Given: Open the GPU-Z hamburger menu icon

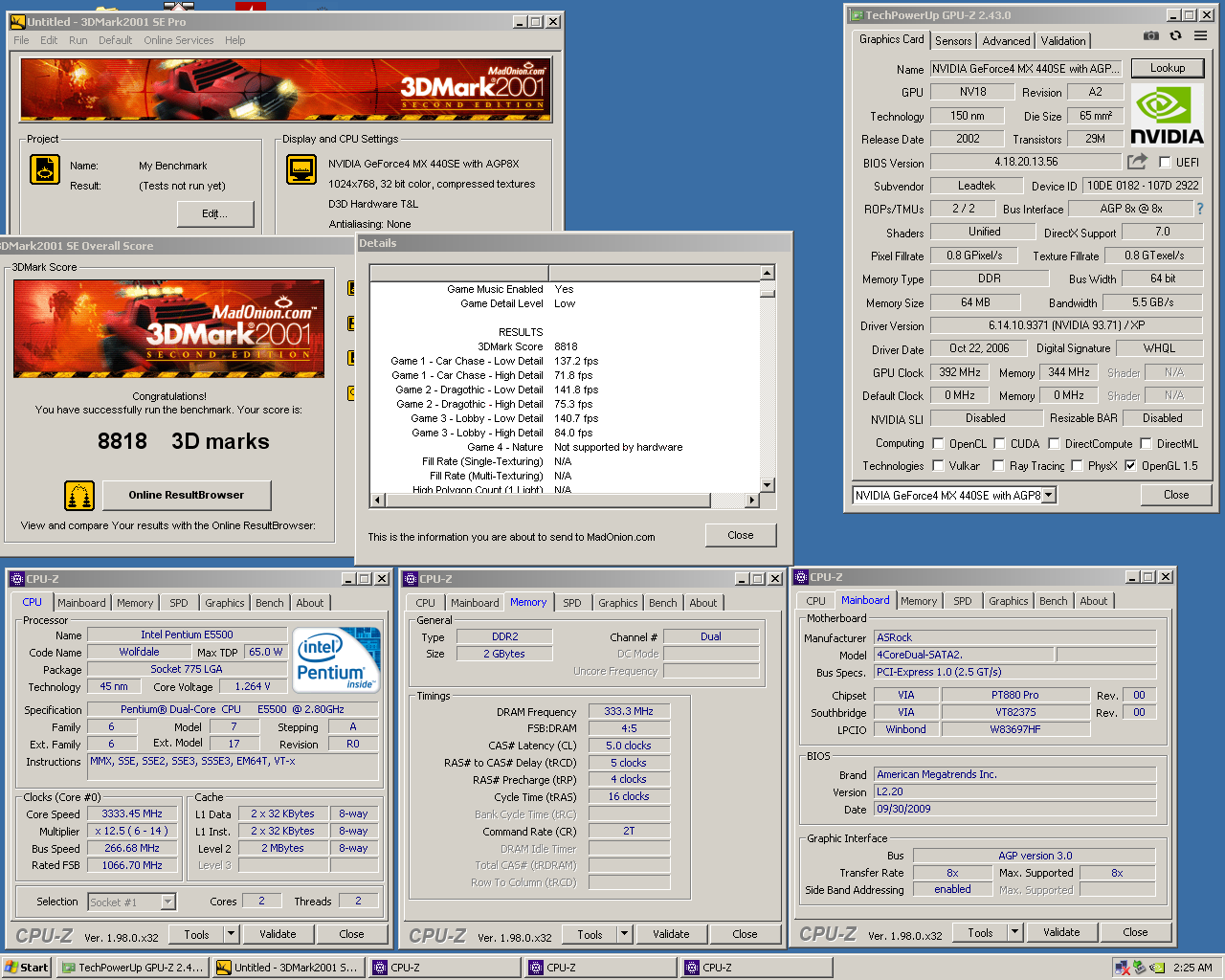Looking at the screenshot, I should (x=1200, y=35).
